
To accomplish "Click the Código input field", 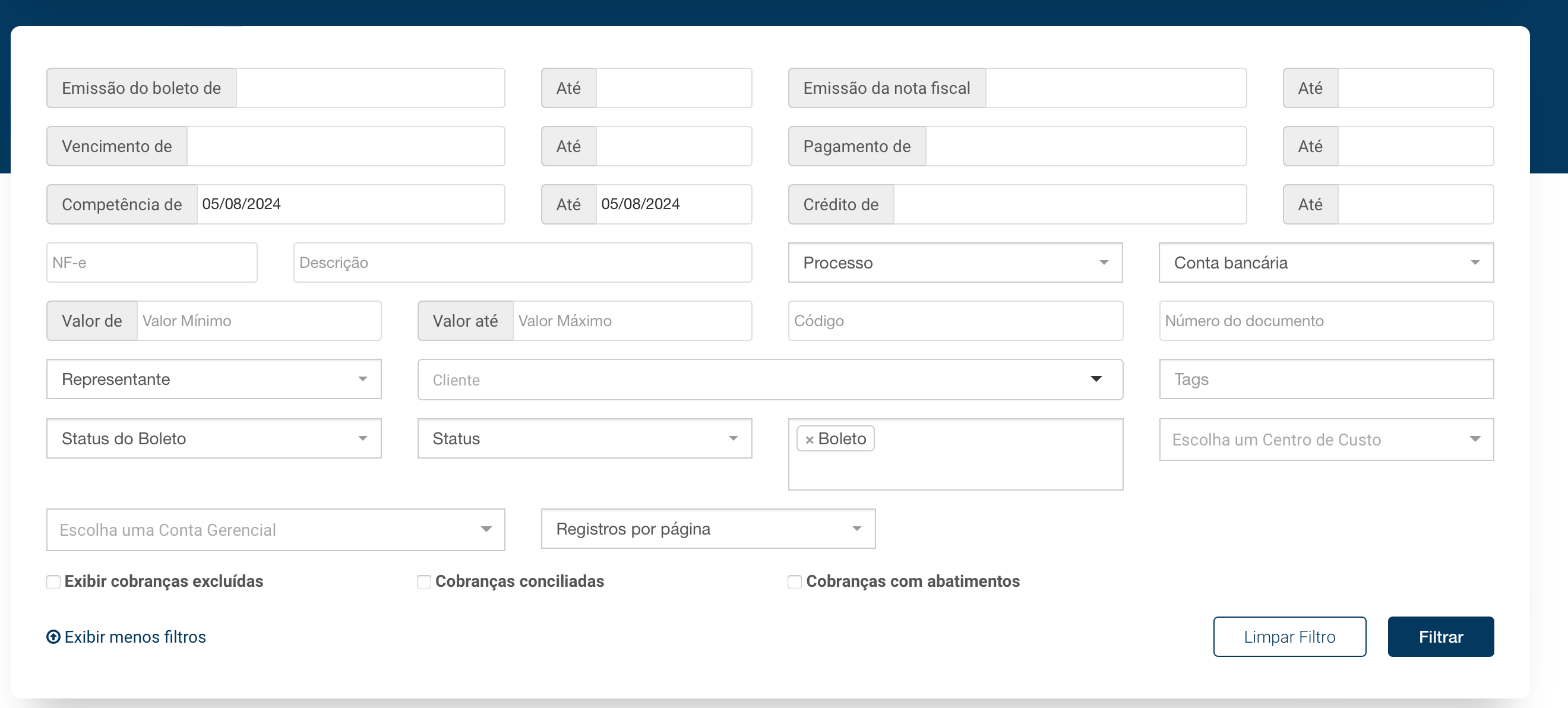I will coord(955,320).
